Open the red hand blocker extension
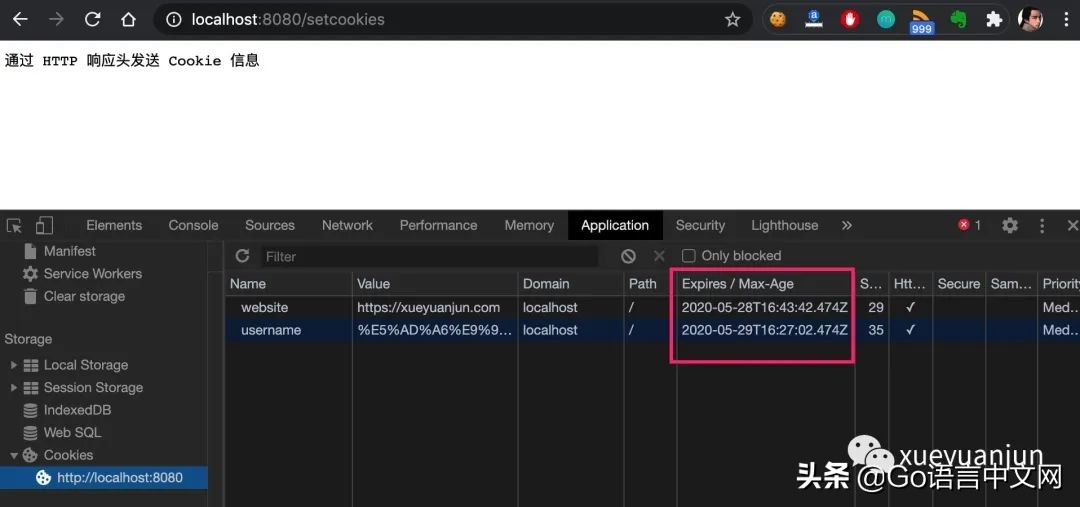The height and width of the screenshot is (507, 1080). pyautogui.click(x=849, y=19)
